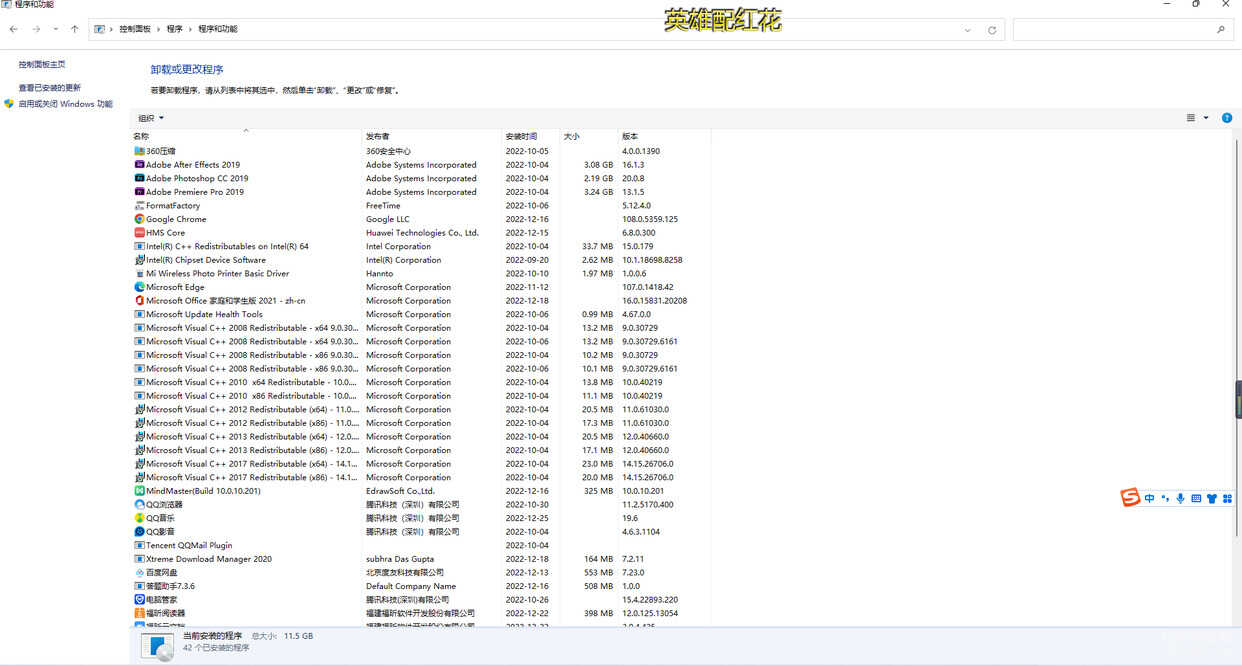Click the 福昕阅读器 orange icon

pos(139,613)
